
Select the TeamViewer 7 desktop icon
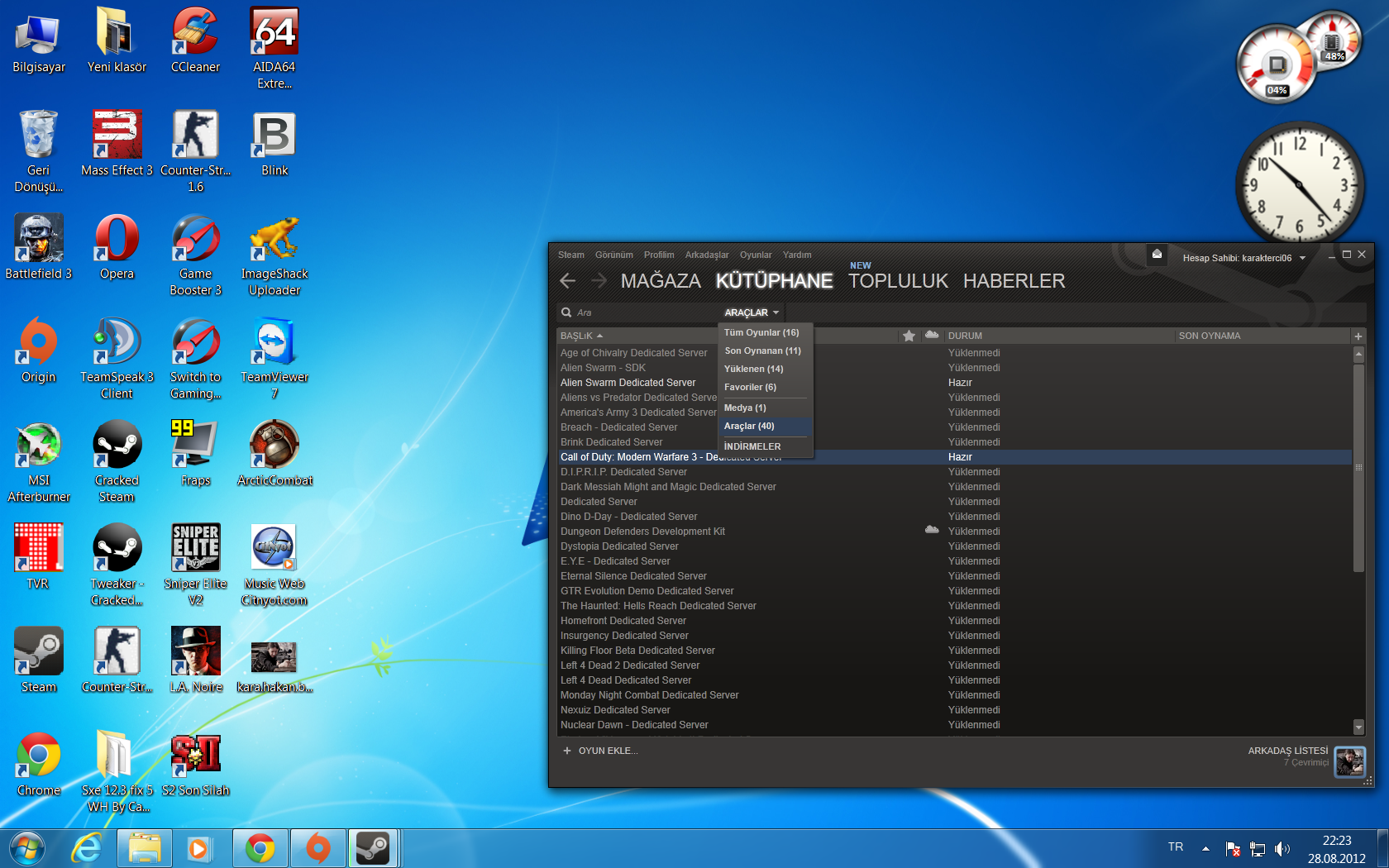274,358
